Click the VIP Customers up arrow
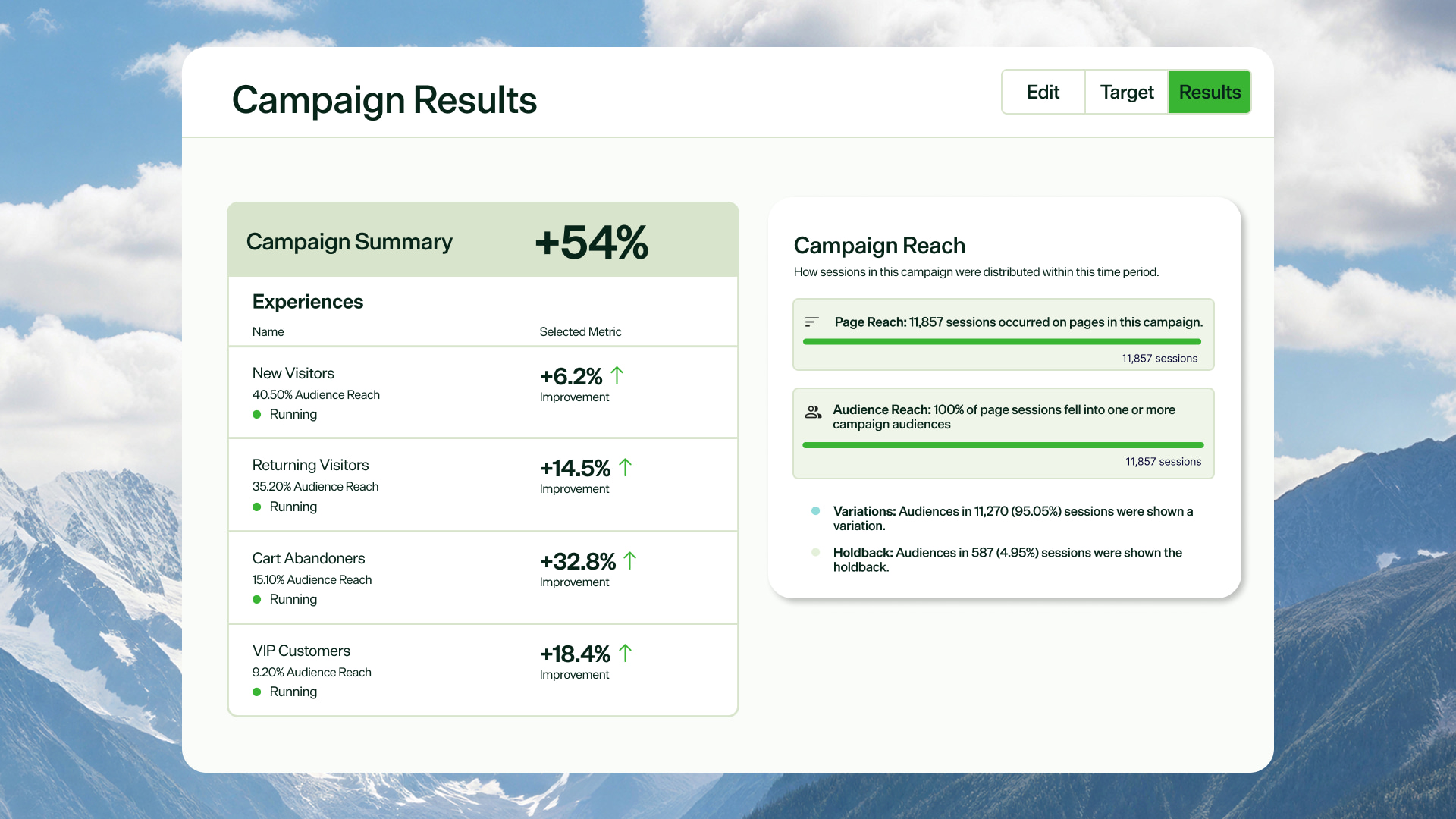This screenshot has height=819, width=1456. pos(625,653)
